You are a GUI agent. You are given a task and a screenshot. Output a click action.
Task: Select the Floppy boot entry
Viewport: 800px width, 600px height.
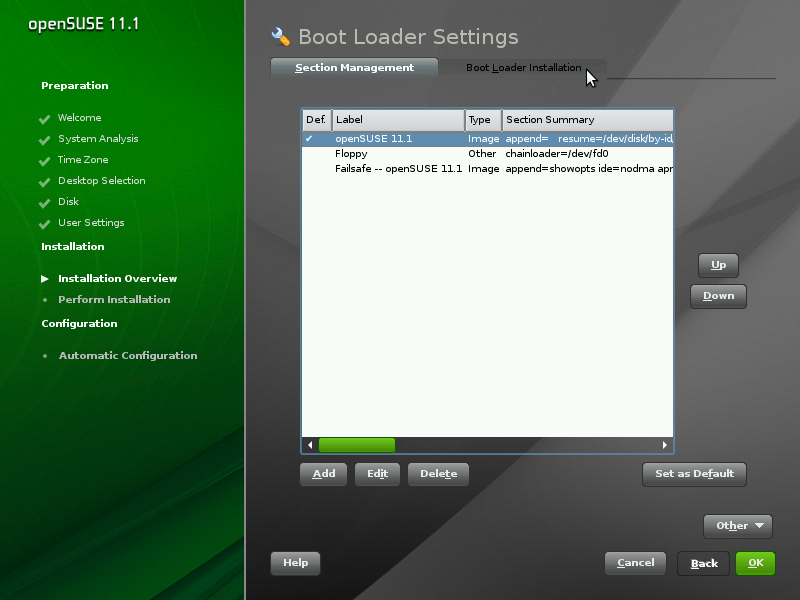(487, 154)
